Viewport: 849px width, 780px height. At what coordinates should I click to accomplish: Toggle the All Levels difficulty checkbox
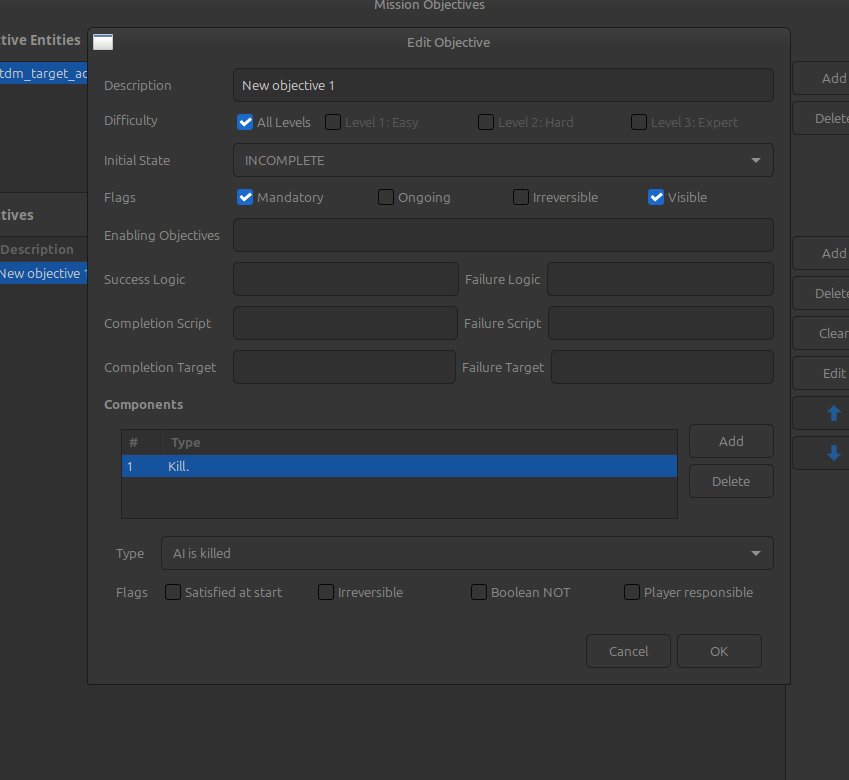pyautogui.click(x=245, y=122)
